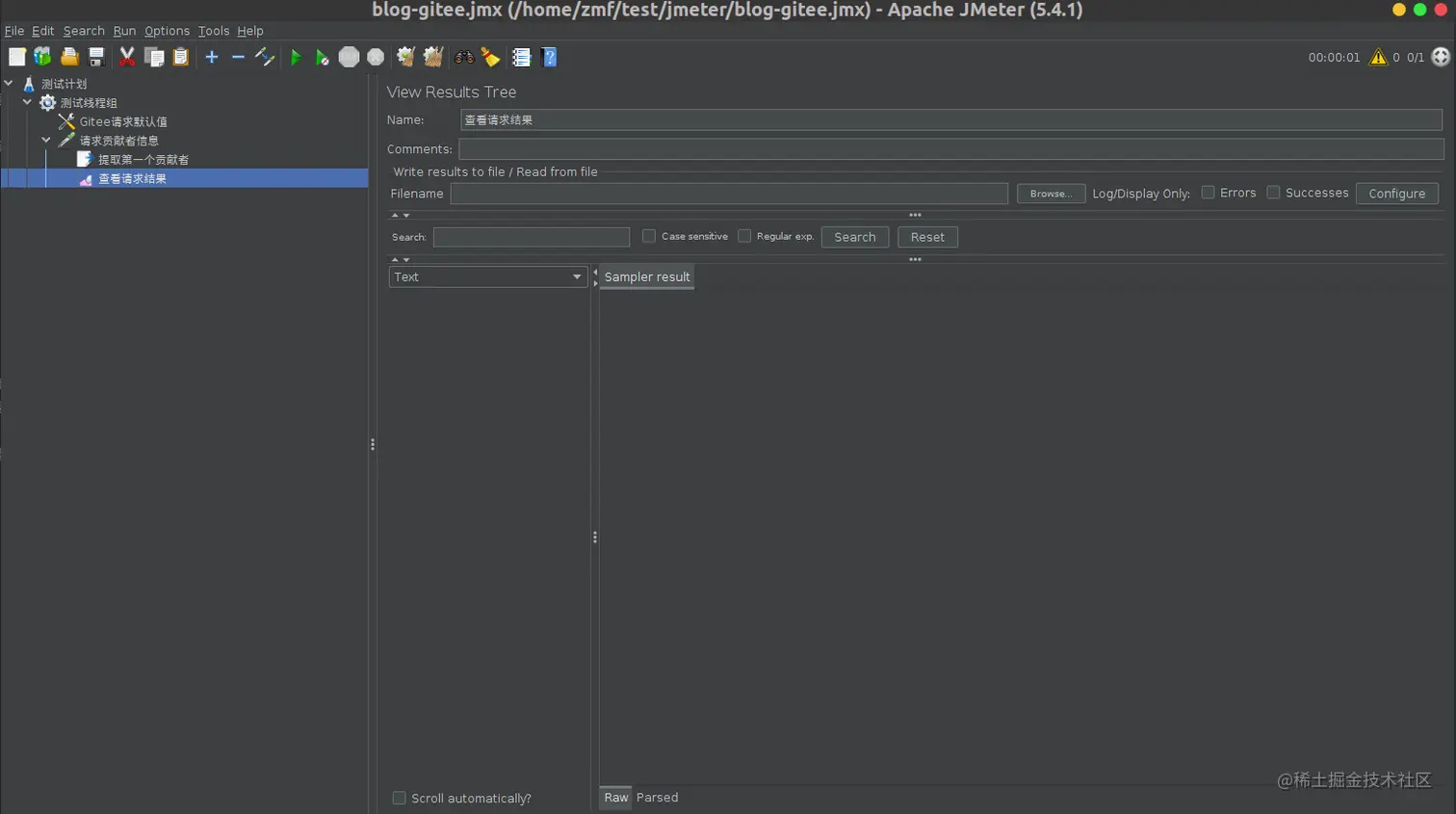1456x814 pixels.
Task: Open the Search menu
Action: [x=84, y=31]
